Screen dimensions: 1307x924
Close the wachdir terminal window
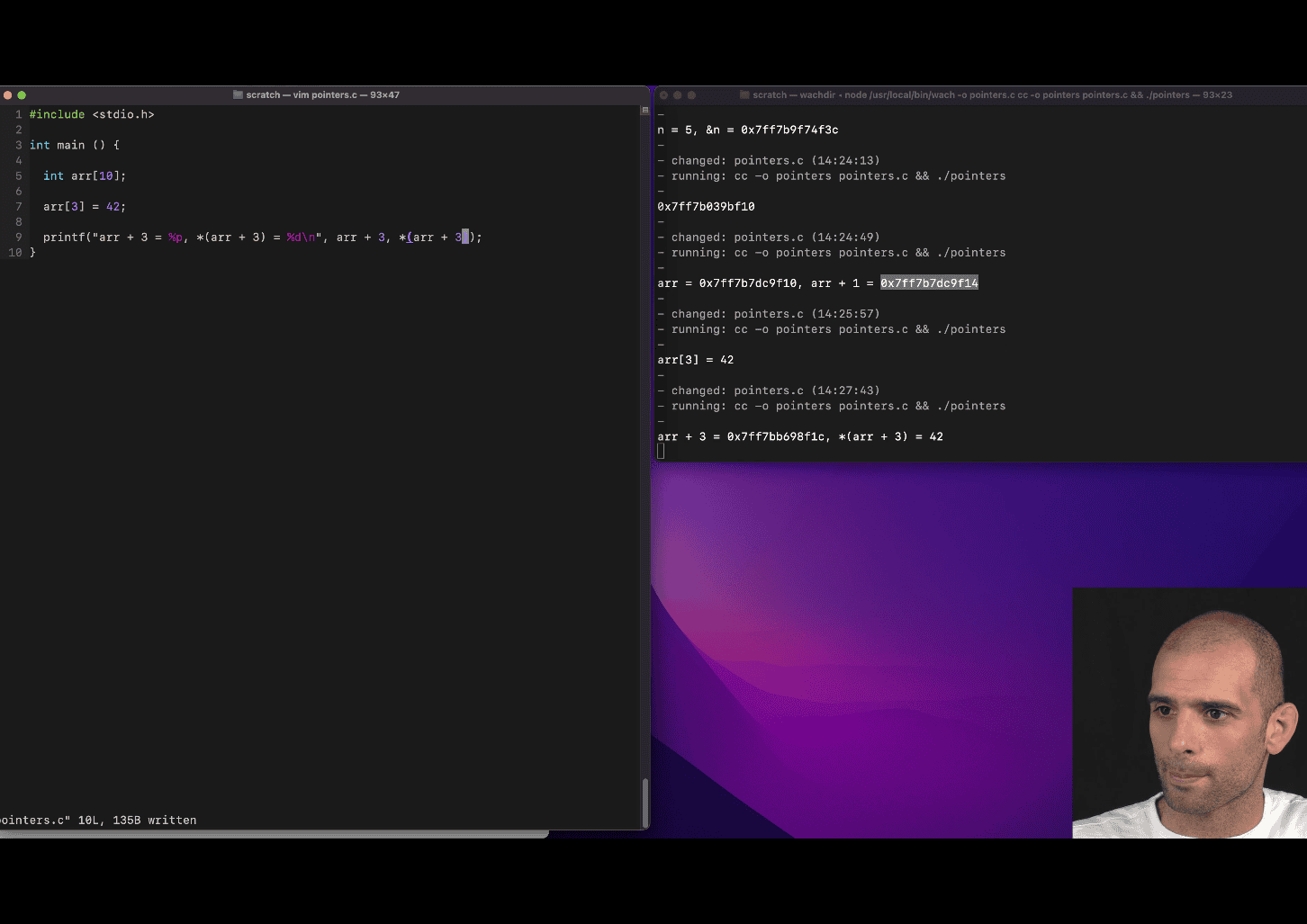(x=663, y=94)
